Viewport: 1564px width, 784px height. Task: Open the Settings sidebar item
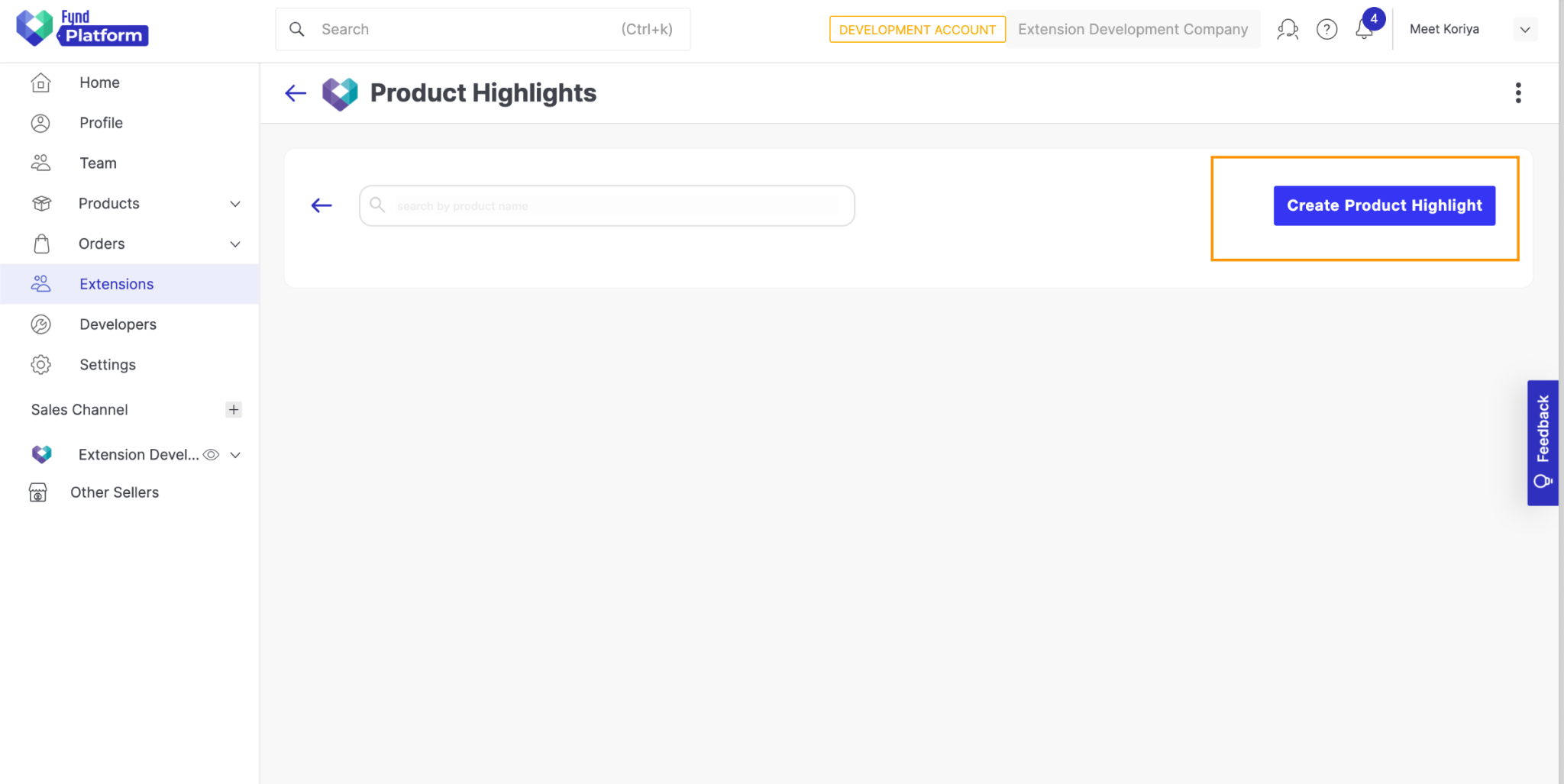[130, 365]
